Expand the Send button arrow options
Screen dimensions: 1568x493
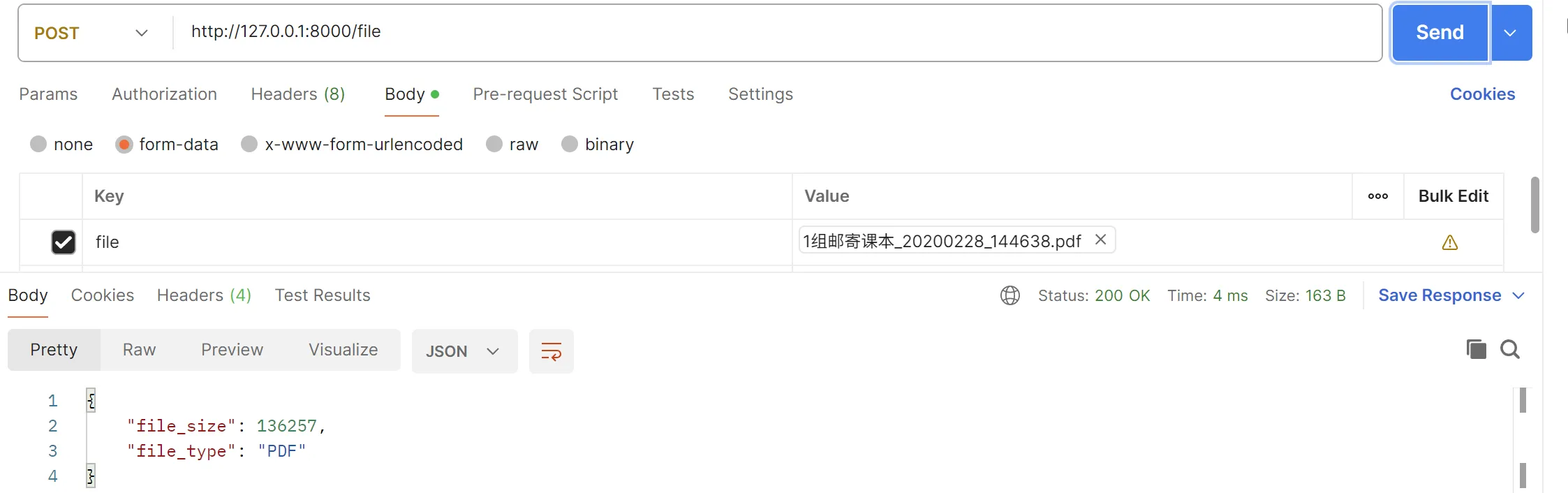(1511, 33)
